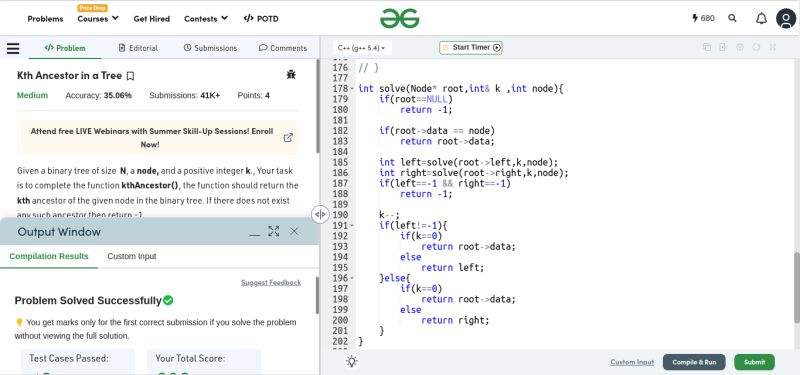This screenshot has height=375, width=800.
Task: Switch to the Problem tab
Action: click(65, 48)
